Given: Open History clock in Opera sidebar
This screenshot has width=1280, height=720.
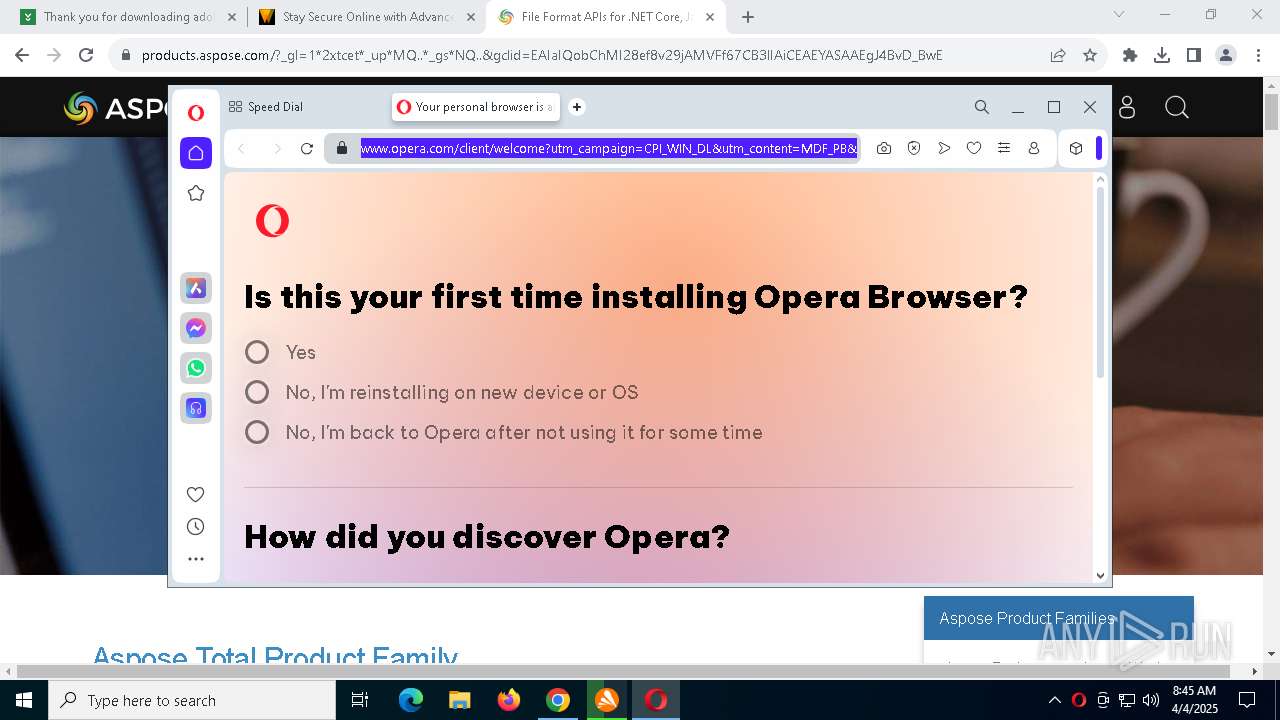Looking at the screenshot, I should 196,527.
